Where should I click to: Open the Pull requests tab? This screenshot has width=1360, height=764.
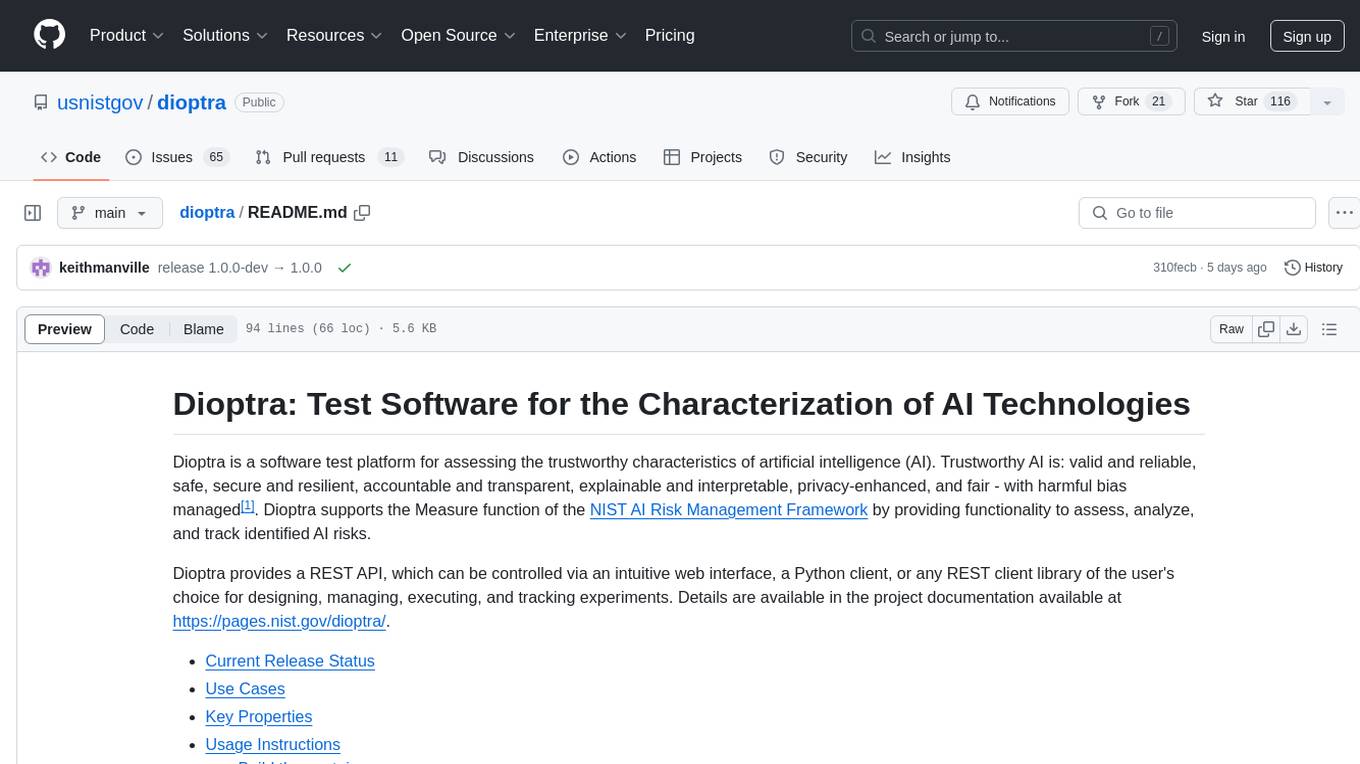click(x=329, y=157)
